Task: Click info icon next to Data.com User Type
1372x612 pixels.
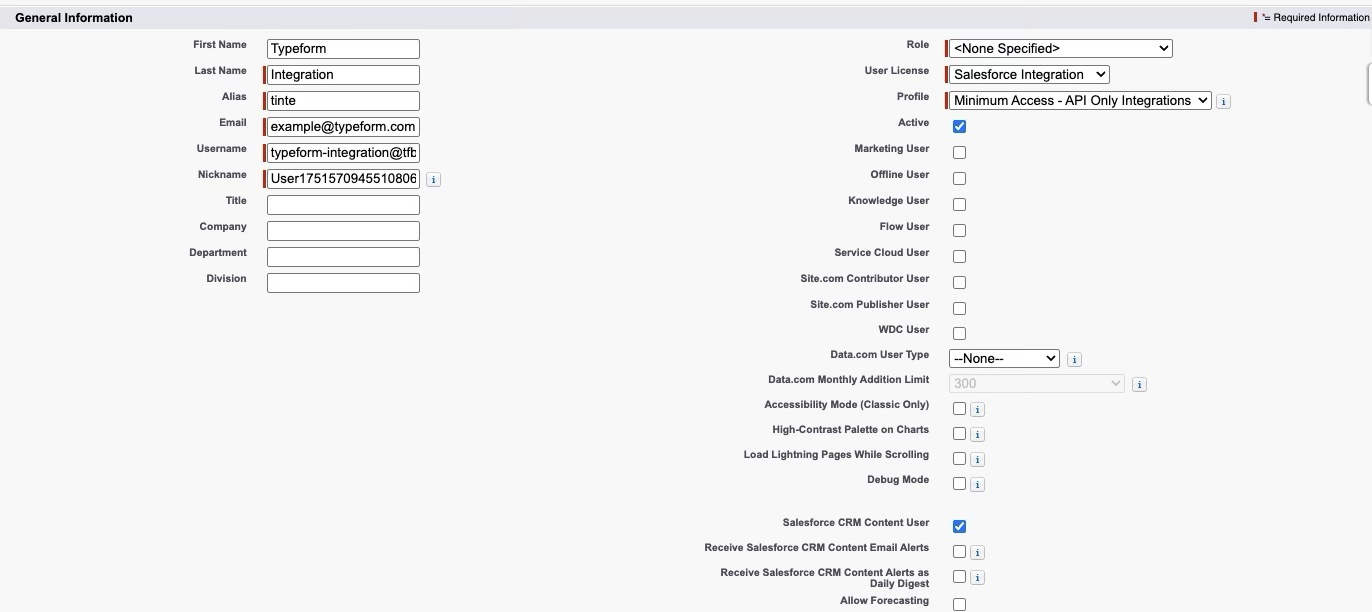Action: (x=1074, y=360)
